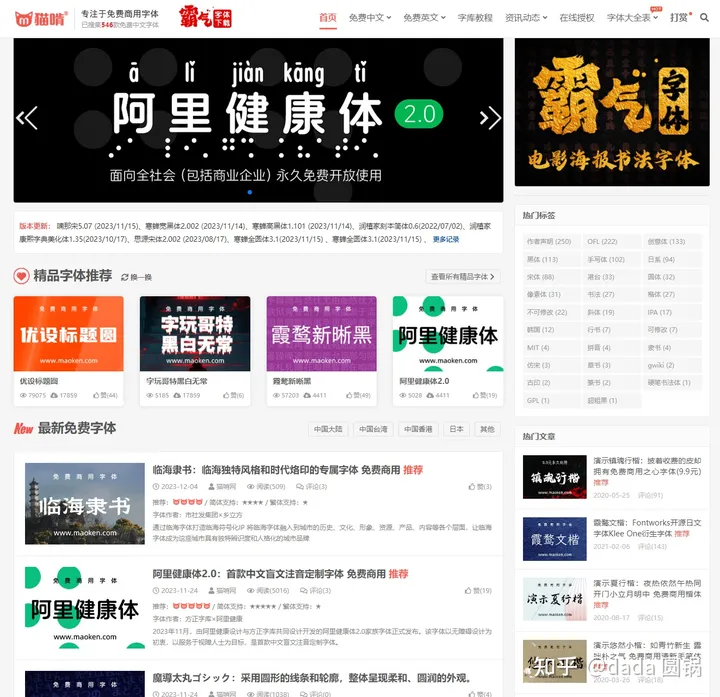Open the 霞鹜新晰黑 purple thumbnail
This screenshot has height=697, width=720.
pyautogui.click(x=321, y=334)
